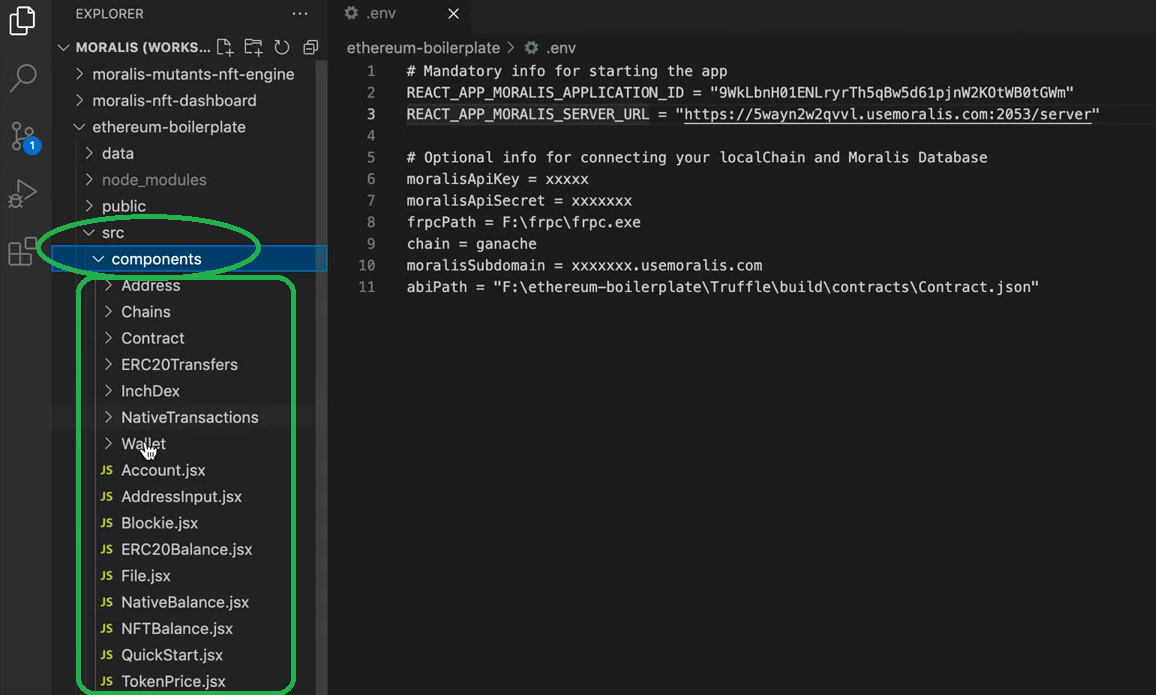The height and width of the screenshot is (695, 1156).
Task: Open Source Control view with badge
Action: pos(24,136)
